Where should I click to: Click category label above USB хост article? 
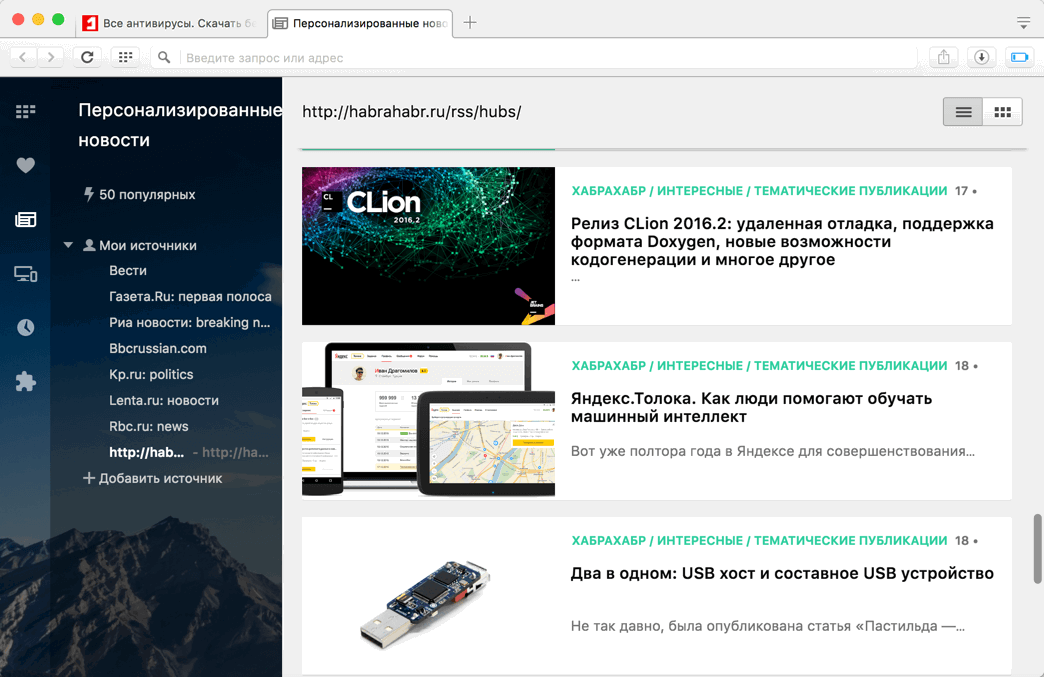pos(759,541)
